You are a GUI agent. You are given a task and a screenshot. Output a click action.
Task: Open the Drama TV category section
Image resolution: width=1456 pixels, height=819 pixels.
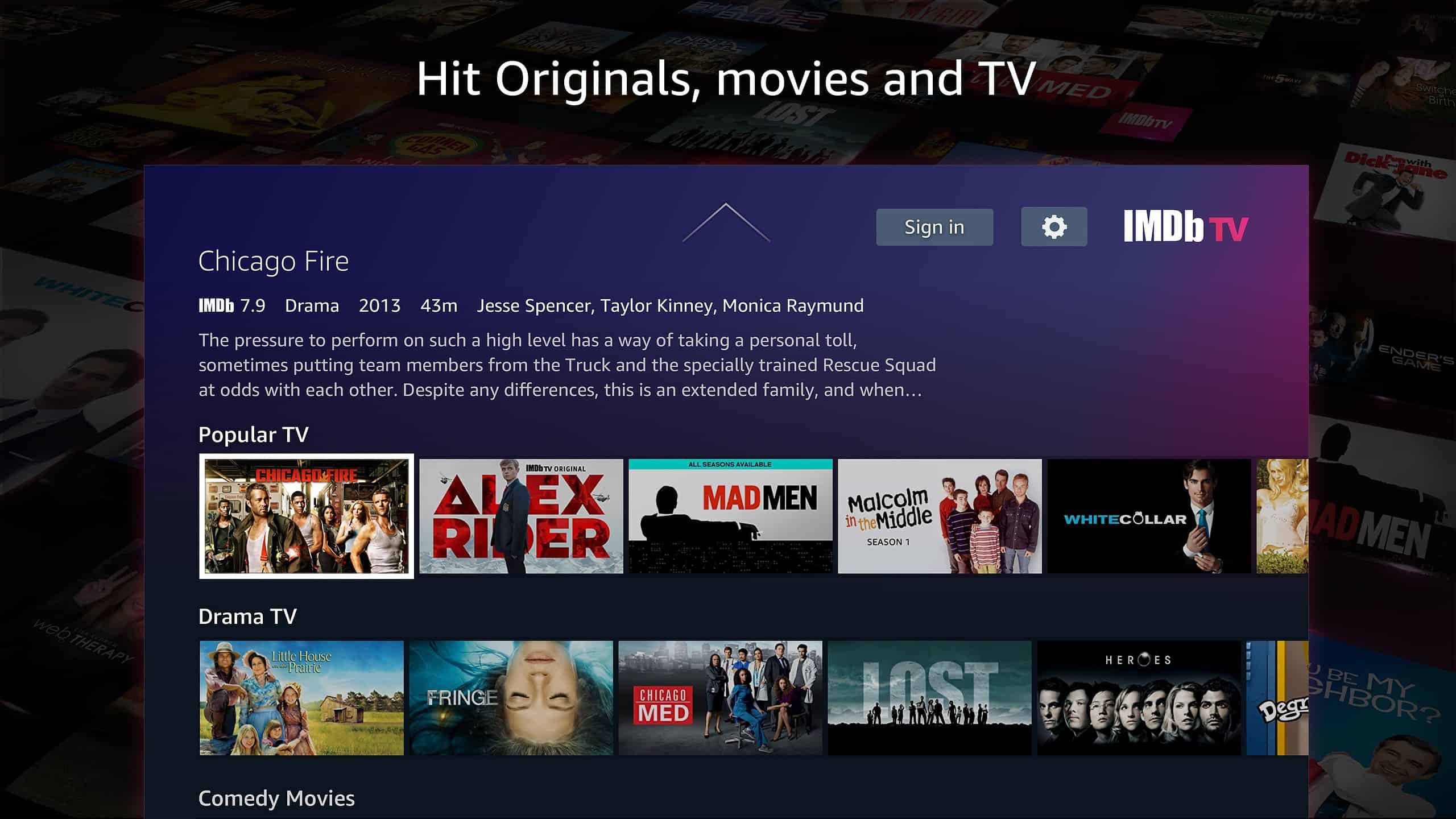[x=247, y=616]
